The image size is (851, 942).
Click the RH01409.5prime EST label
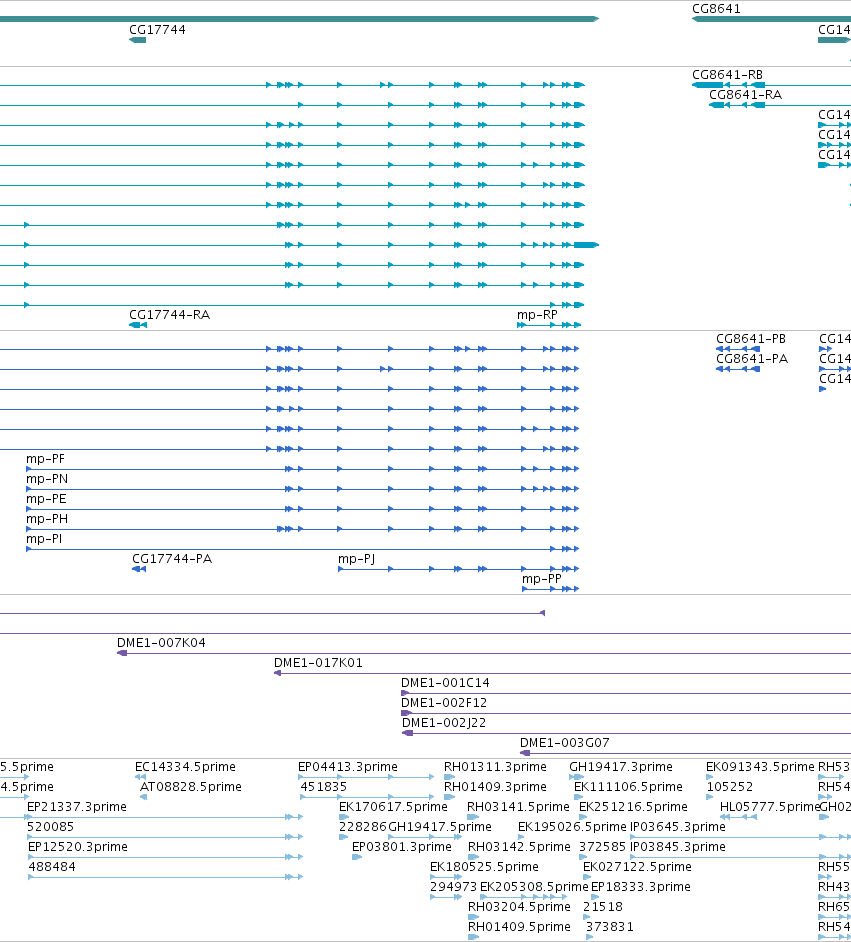coord(519,927)
